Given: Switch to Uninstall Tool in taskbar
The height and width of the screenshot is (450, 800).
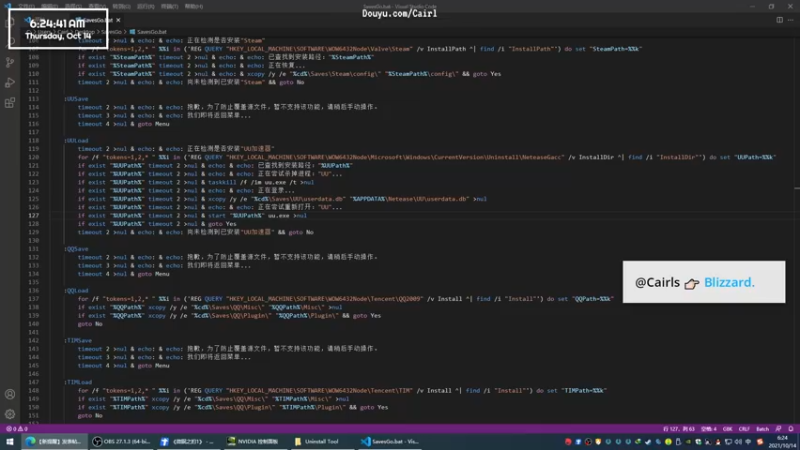Looking at the screenshot, I should pyautogui.click(x=321, y=442).
